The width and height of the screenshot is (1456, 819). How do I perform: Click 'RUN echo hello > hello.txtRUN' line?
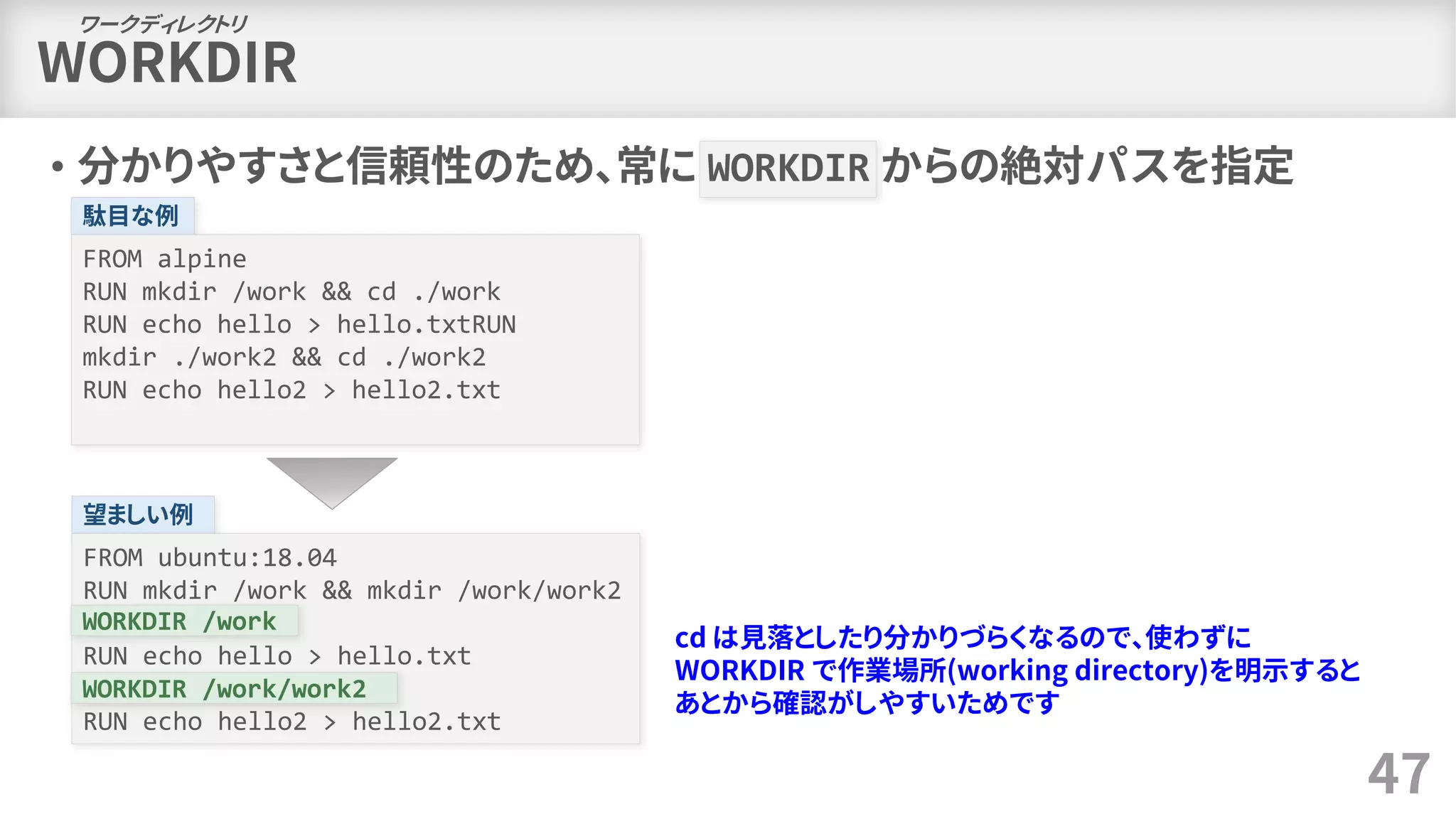(x=299, y=325)
